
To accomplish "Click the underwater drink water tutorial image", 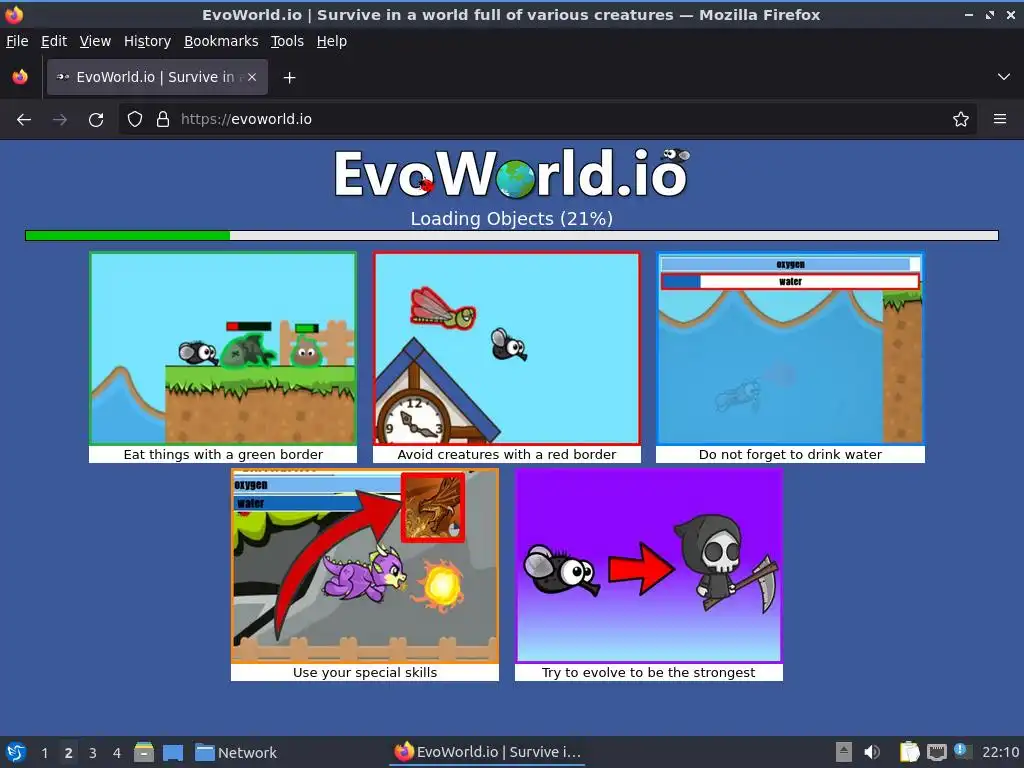I will click(x=790, y=349).
